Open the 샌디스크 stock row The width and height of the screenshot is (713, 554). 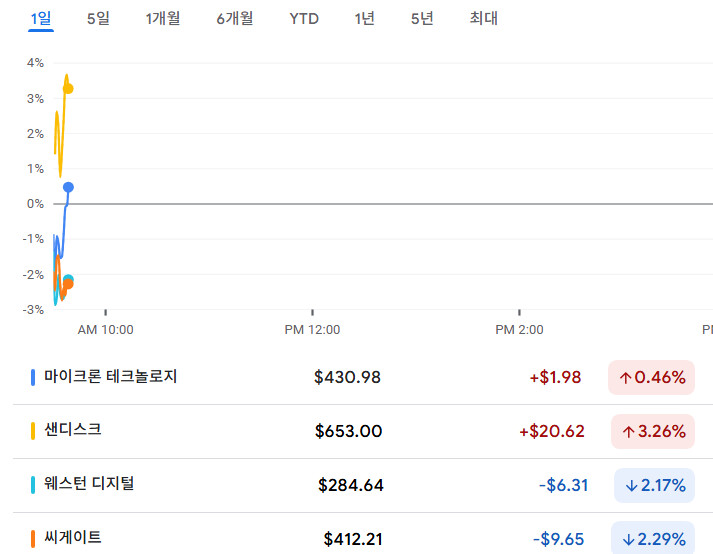pyautogui.click(x=72, y=430)
